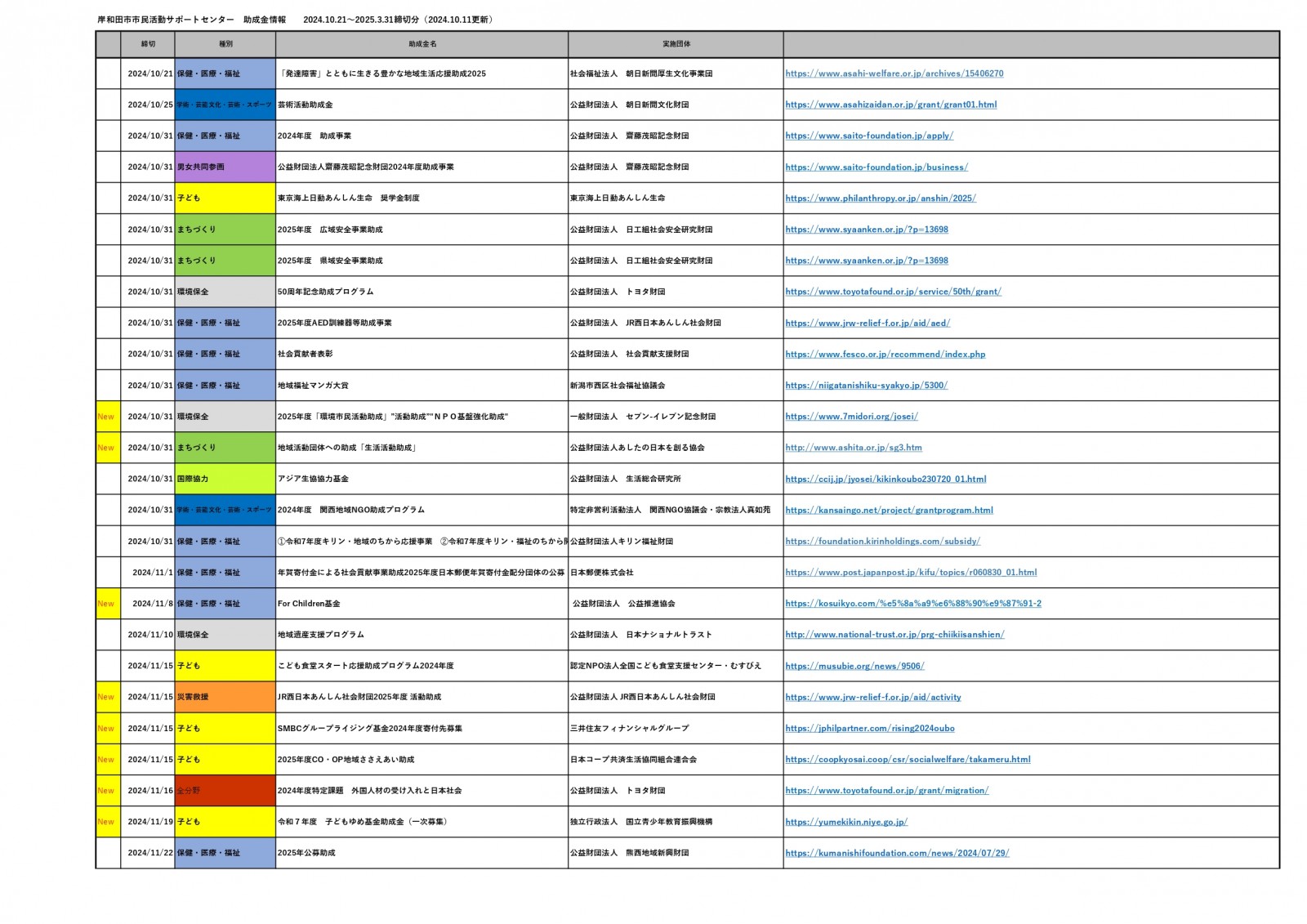Image resolution: width=1307 pixels, height=924 pixels.
Task: Click the 実施団体 column header
Action: 676,44
